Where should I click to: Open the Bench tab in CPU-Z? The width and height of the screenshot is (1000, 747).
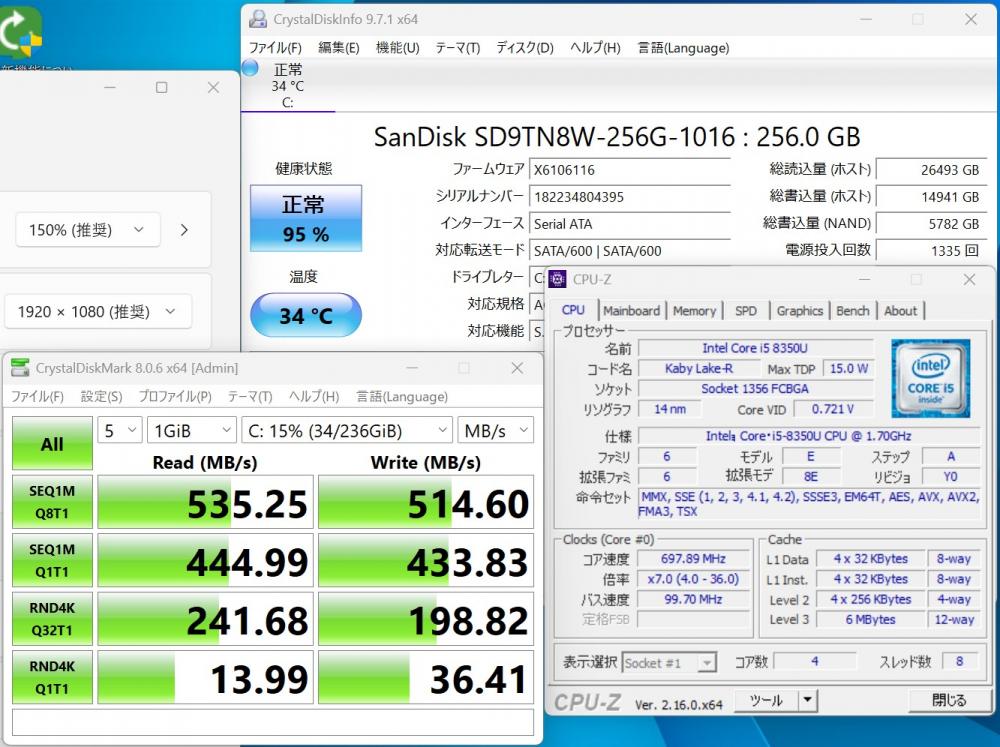852,311
